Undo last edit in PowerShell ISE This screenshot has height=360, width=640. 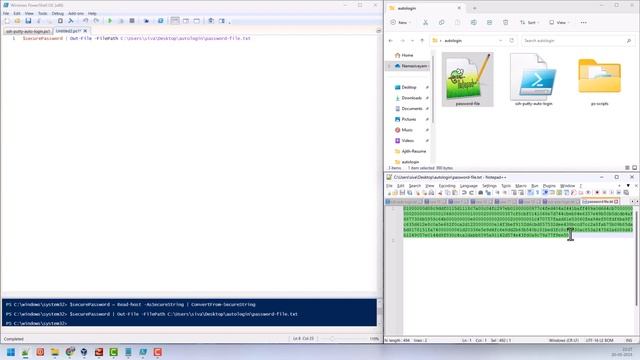[x=85, y=21]
